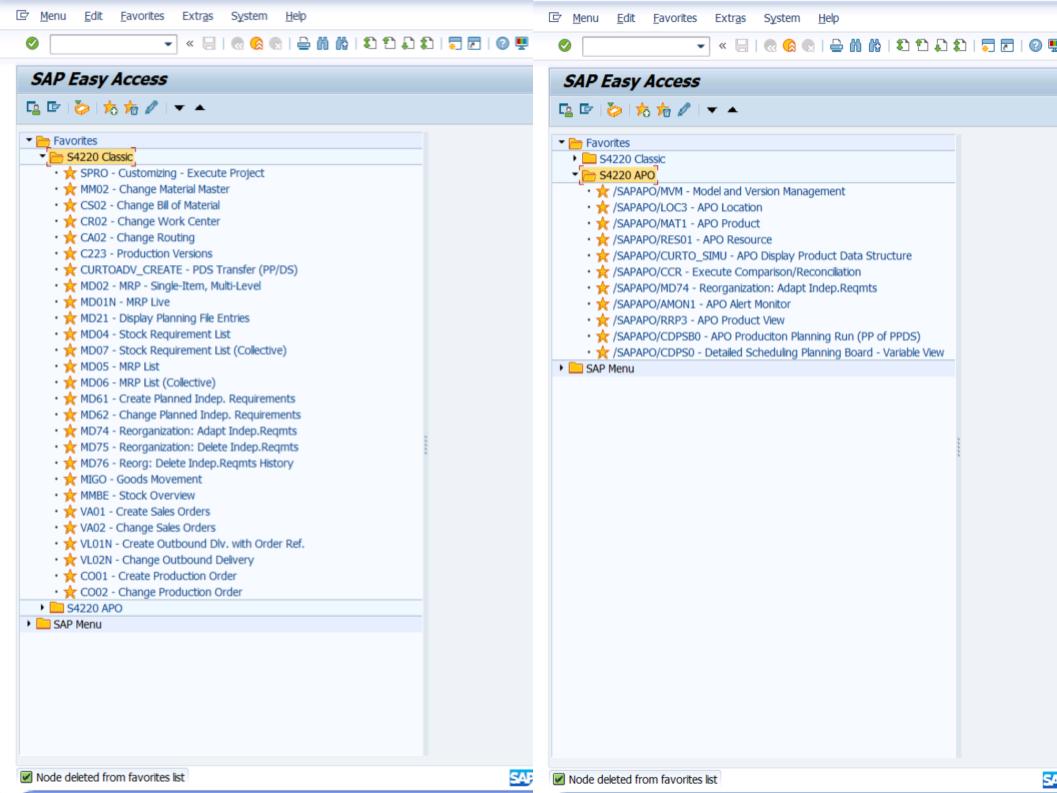Open the command field dropdown arrow in the right window
The height and width of the screenshot is (793, 1057).
[700, 47]
